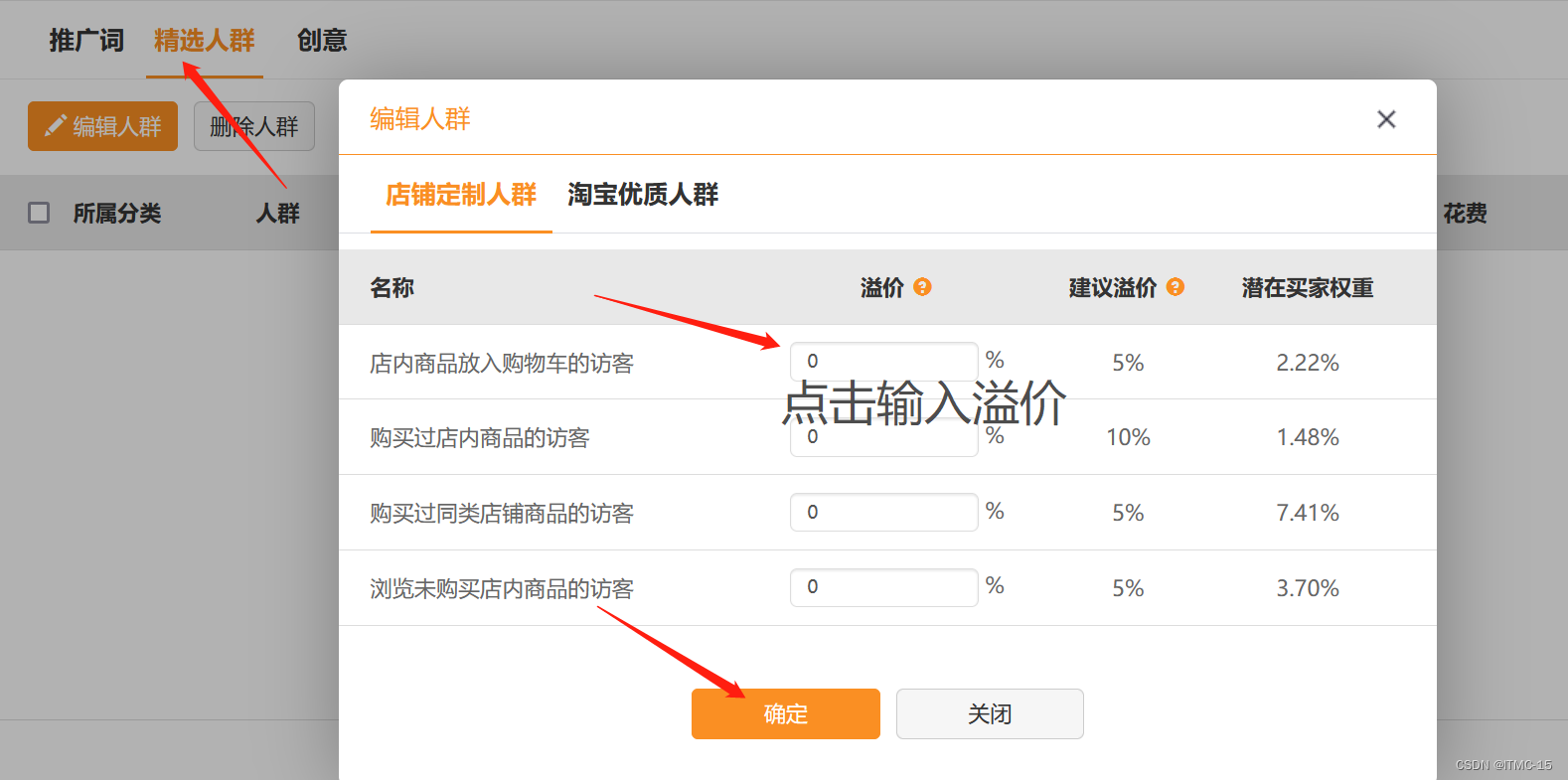Switch to the 精选人群 tab

click(205, 41)
